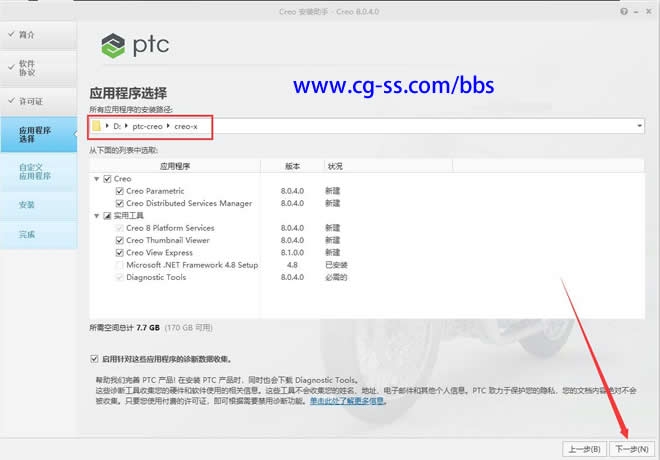Screen dimensions: 660x460
Task: Click the ptc-creo segment in the path
Action: (148, 127)
